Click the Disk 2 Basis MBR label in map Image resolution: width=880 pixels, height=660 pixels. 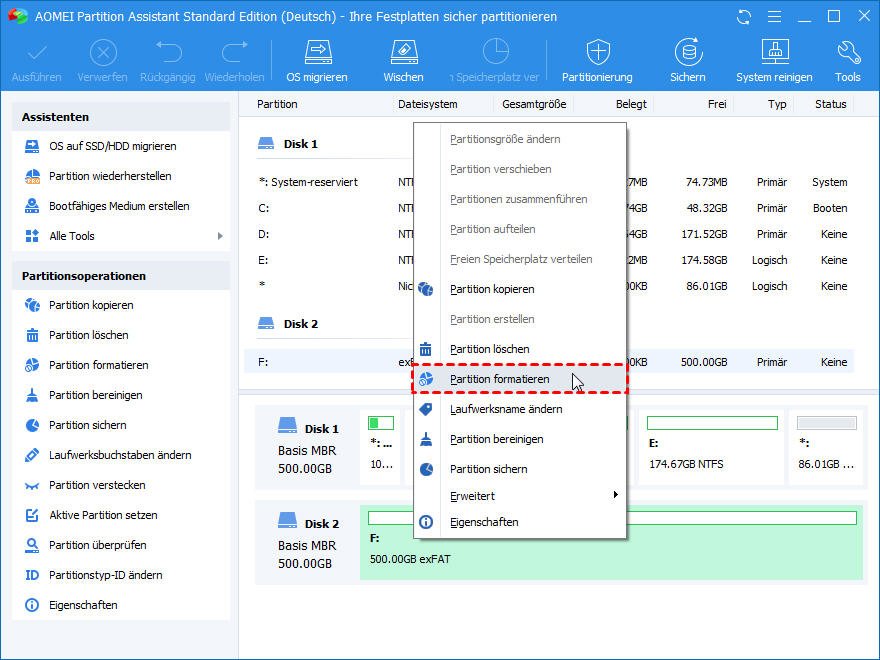tap(308, 542)
